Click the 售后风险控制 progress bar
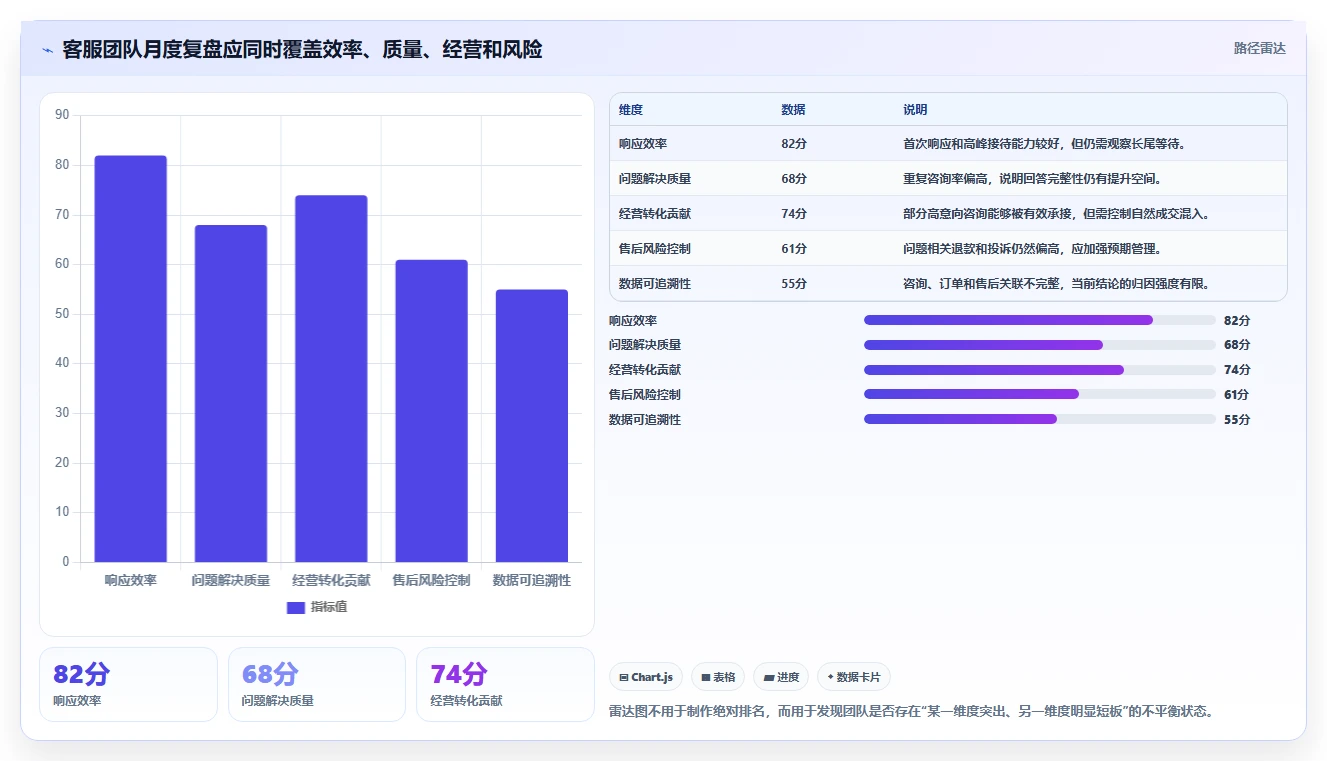The image size is (1327, 761). (x=1040, y=395)
